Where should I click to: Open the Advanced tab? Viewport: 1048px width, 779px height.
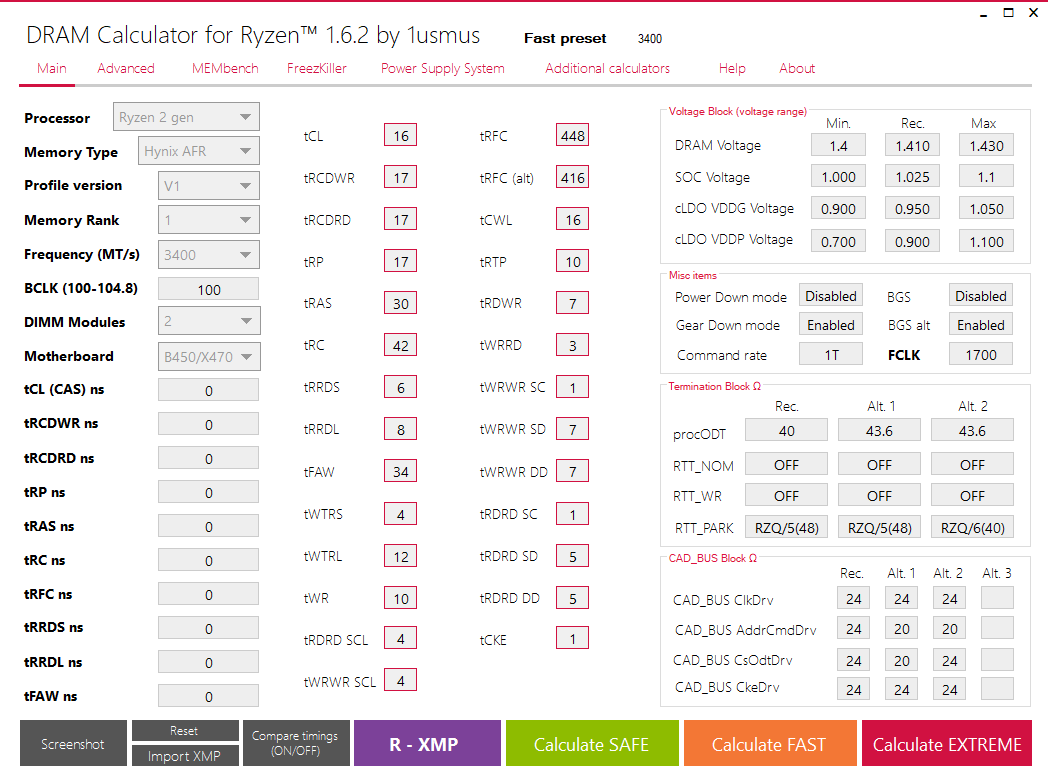tap(126, 68)
